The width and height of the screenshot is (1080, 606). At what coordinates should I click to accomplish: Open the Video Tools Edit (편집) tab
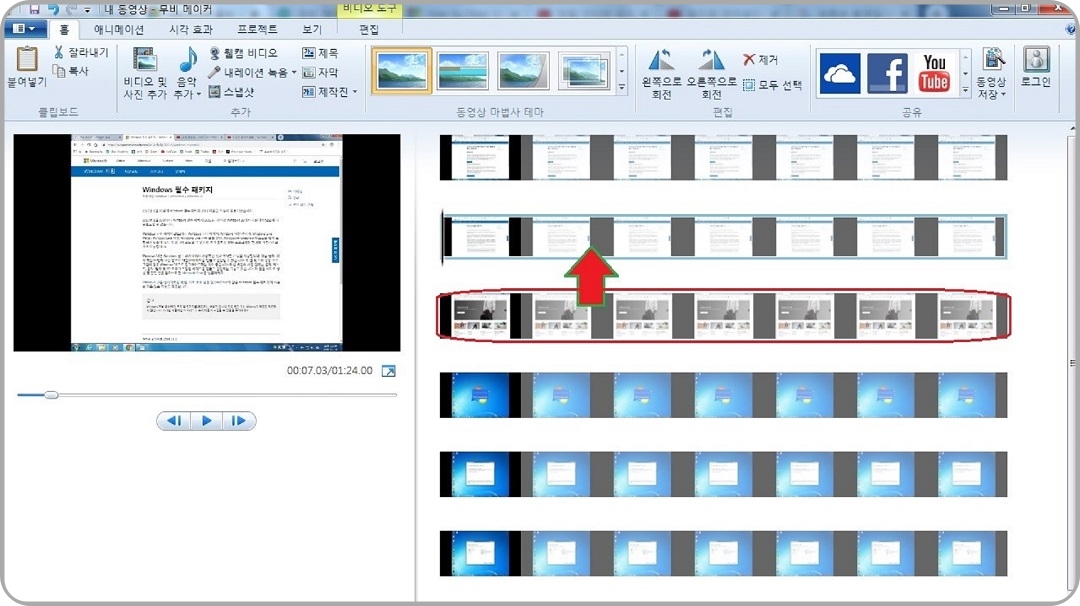click(x=368, y=29)
